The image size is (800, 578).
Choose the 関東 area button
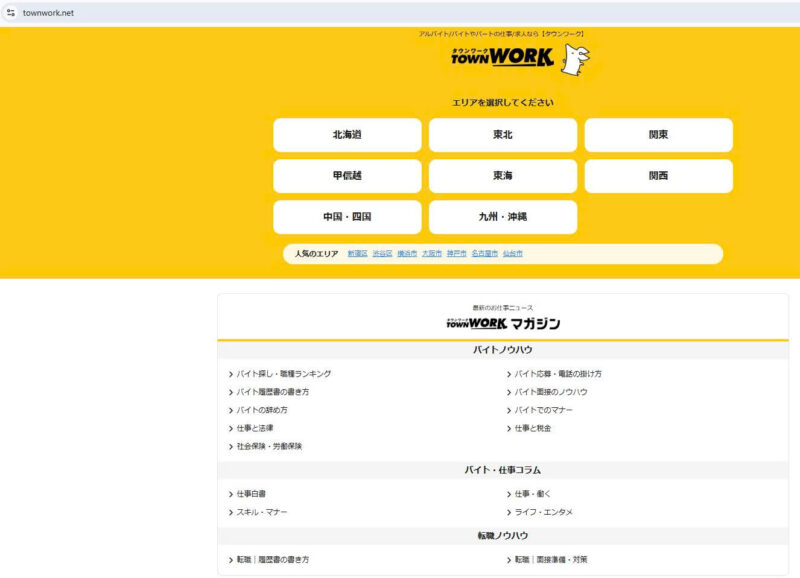(x=659, y=135)
